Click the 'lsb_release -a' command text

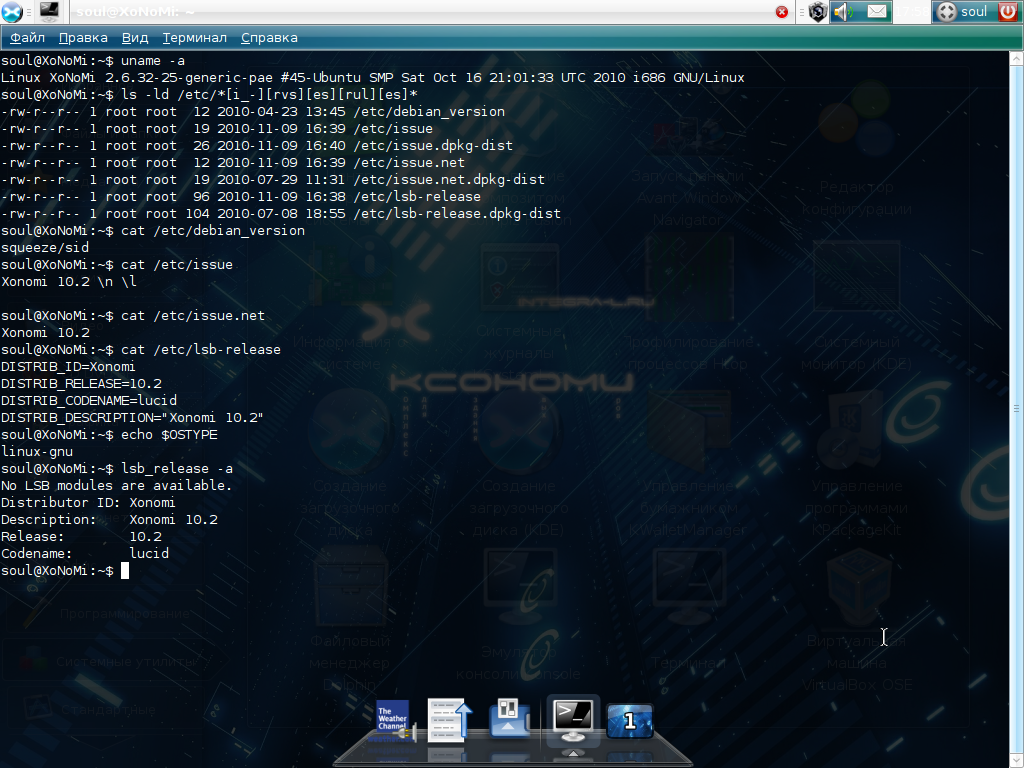177,468
